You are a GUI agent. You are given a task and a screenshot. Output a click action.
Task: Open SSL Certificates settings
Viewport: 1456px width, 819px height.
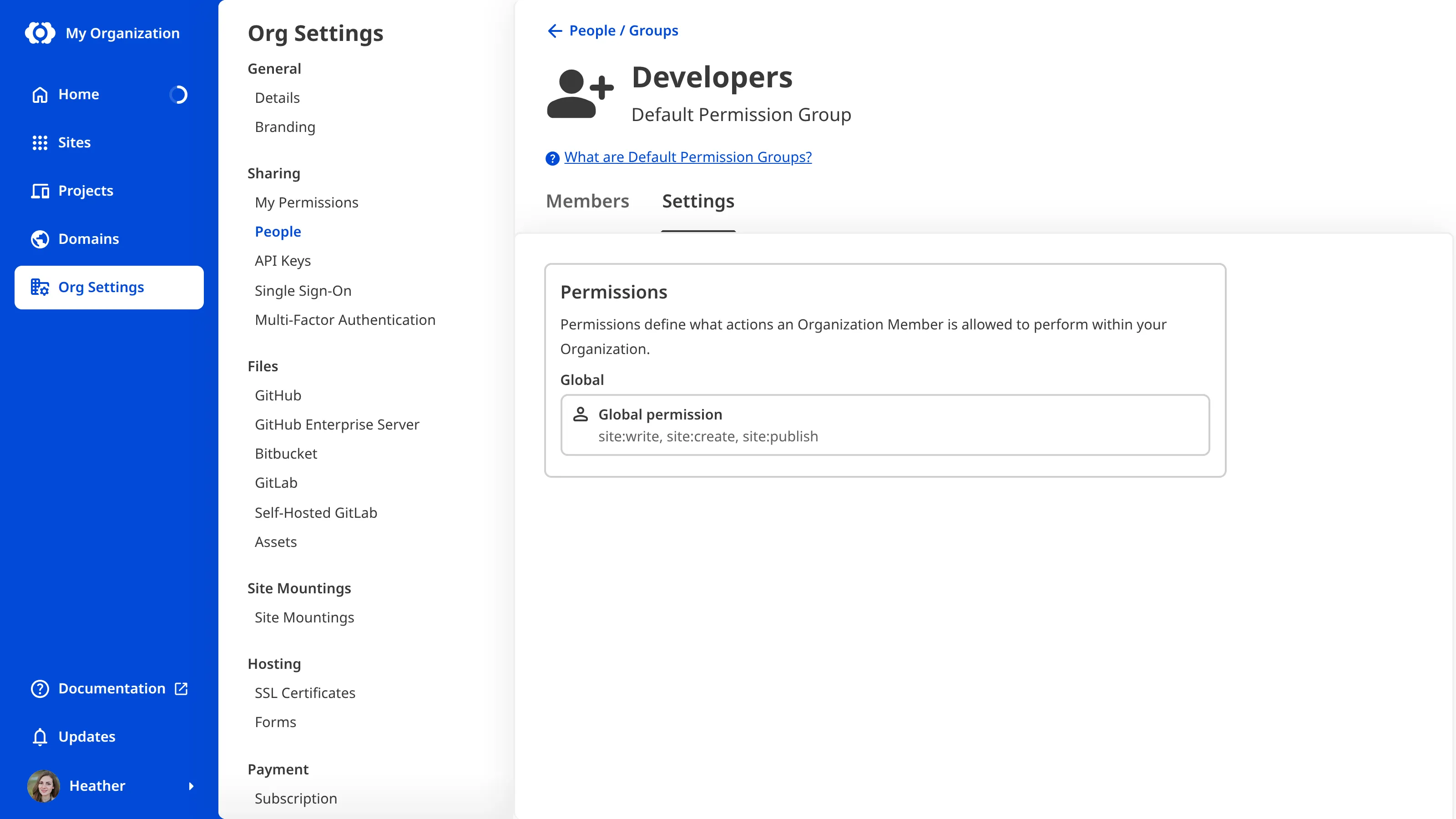[x=305, y=693]
